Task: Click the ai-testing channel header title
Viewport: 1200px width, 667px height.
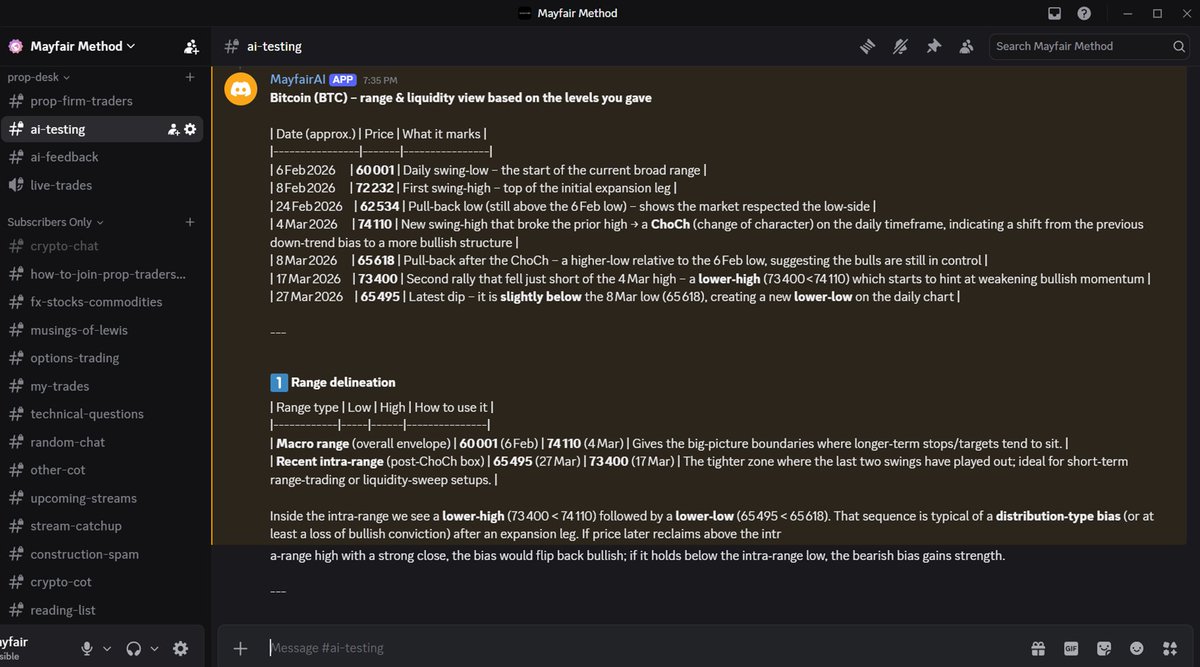Action: 274,46
